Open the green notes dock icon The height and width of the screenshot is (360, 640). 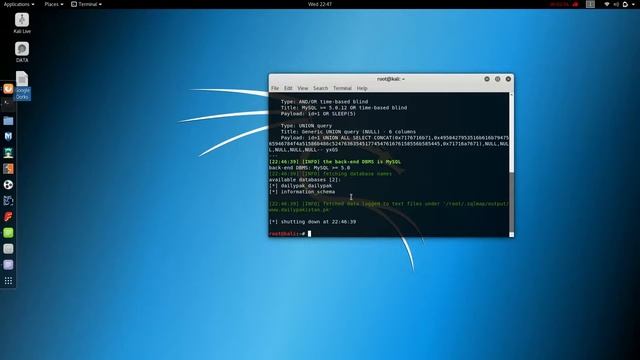(8, 233)
